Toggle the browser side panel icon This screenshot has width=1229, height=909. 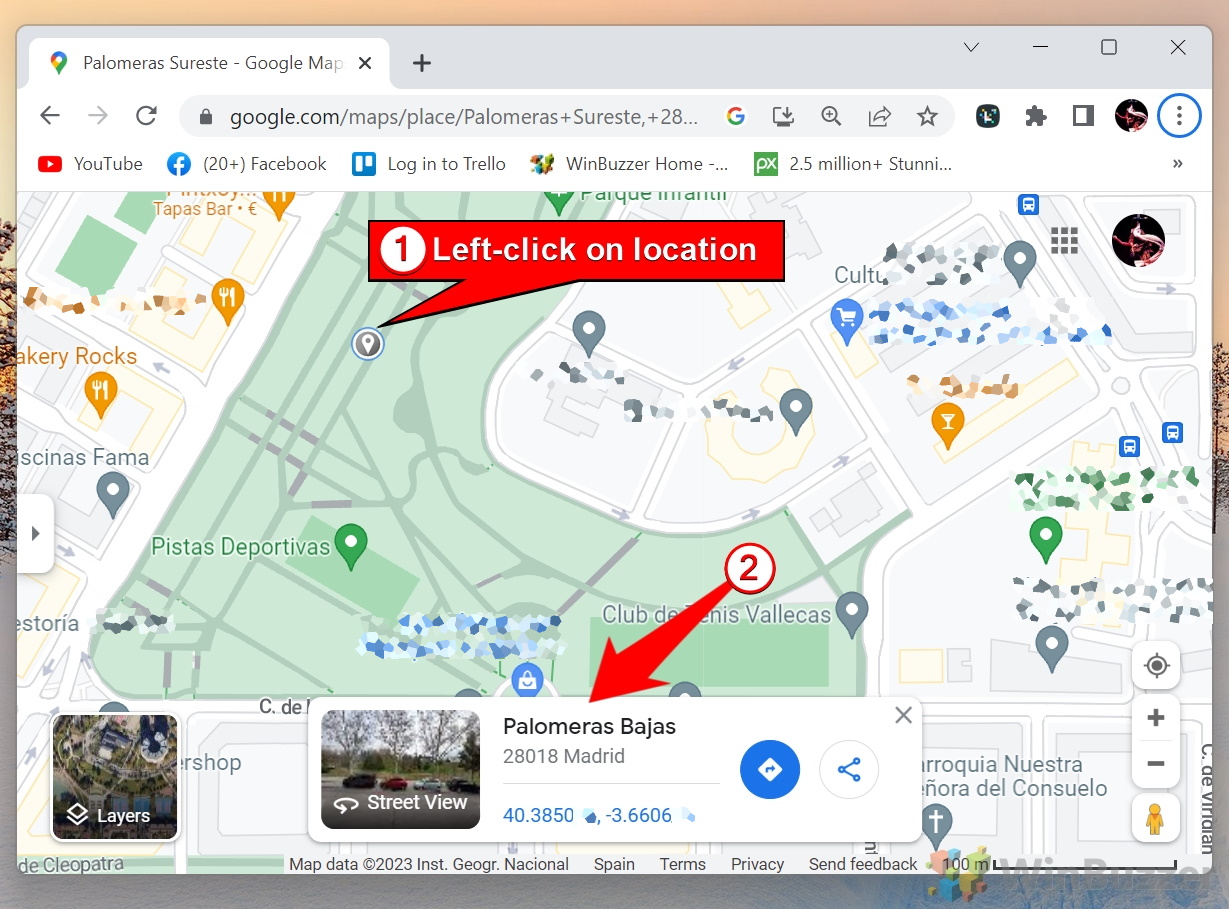[1083, 116]
